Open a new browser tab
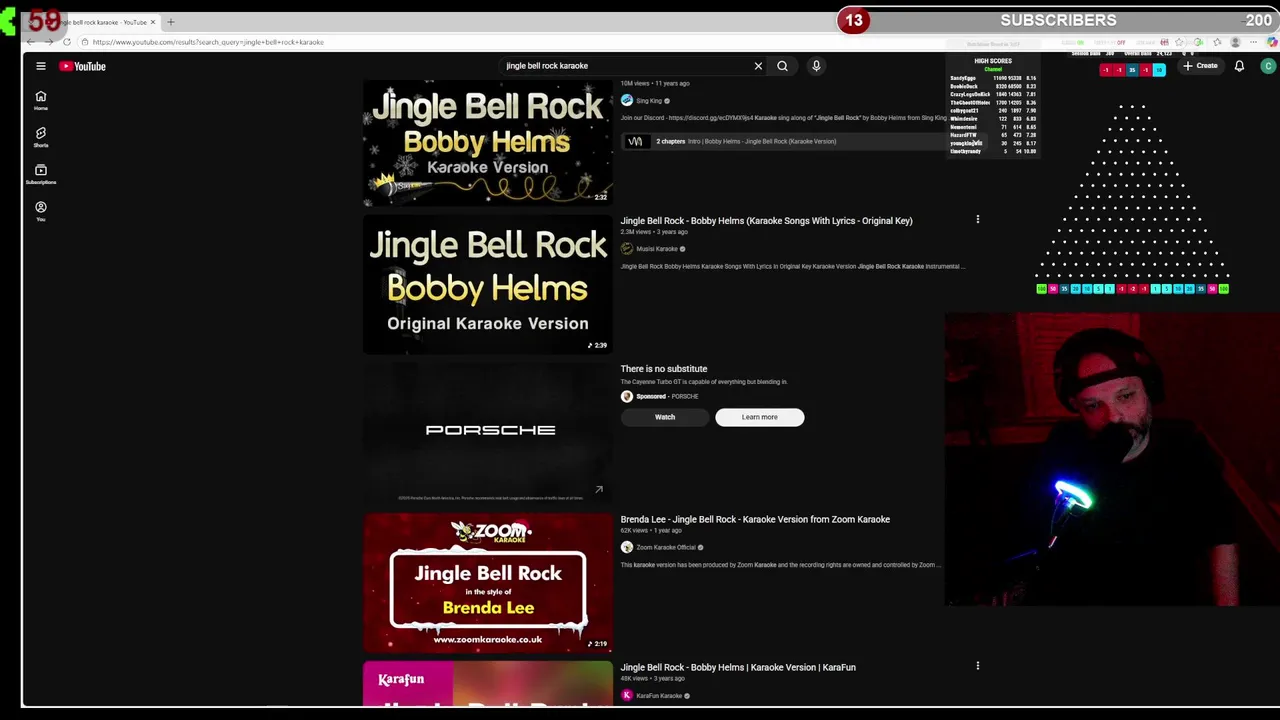The width and height of the screenshot is (1280, 720). [x=170, y=22]
